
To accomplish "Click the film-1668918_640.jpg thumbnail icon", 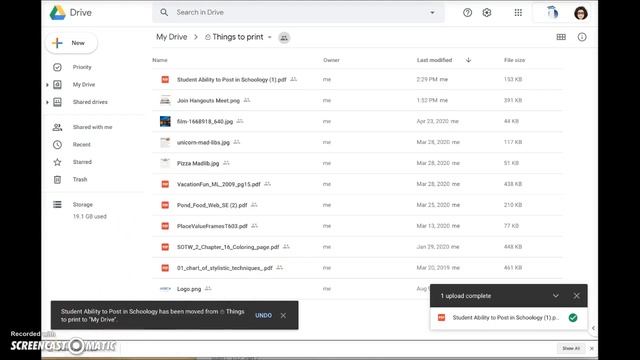I will (x=165, y=121).
